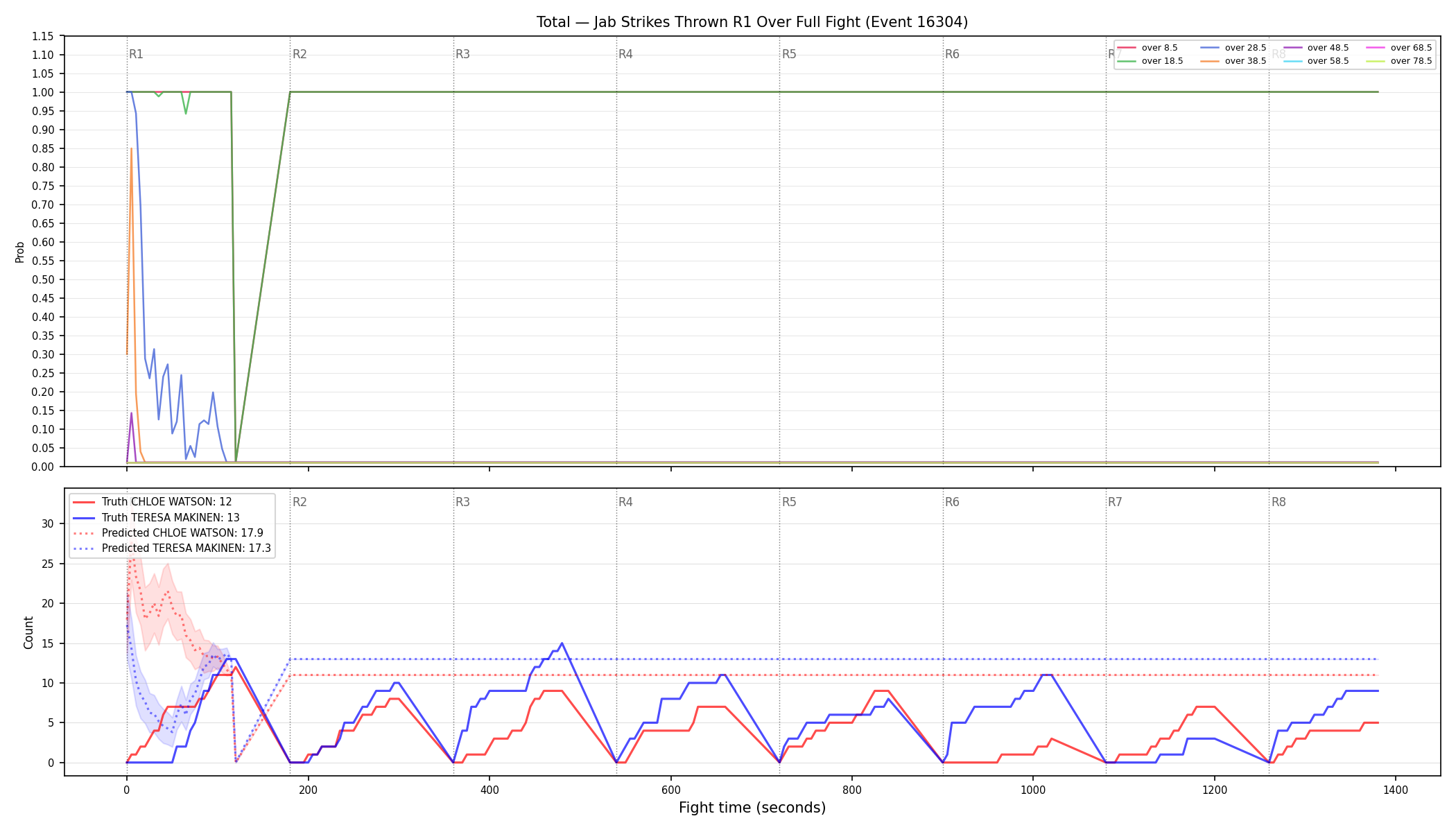The height and width of the screenshot is (832, 1456).
Task: Click the magenta line swatch for 'over 68.5'
Action: point(1376,48)
